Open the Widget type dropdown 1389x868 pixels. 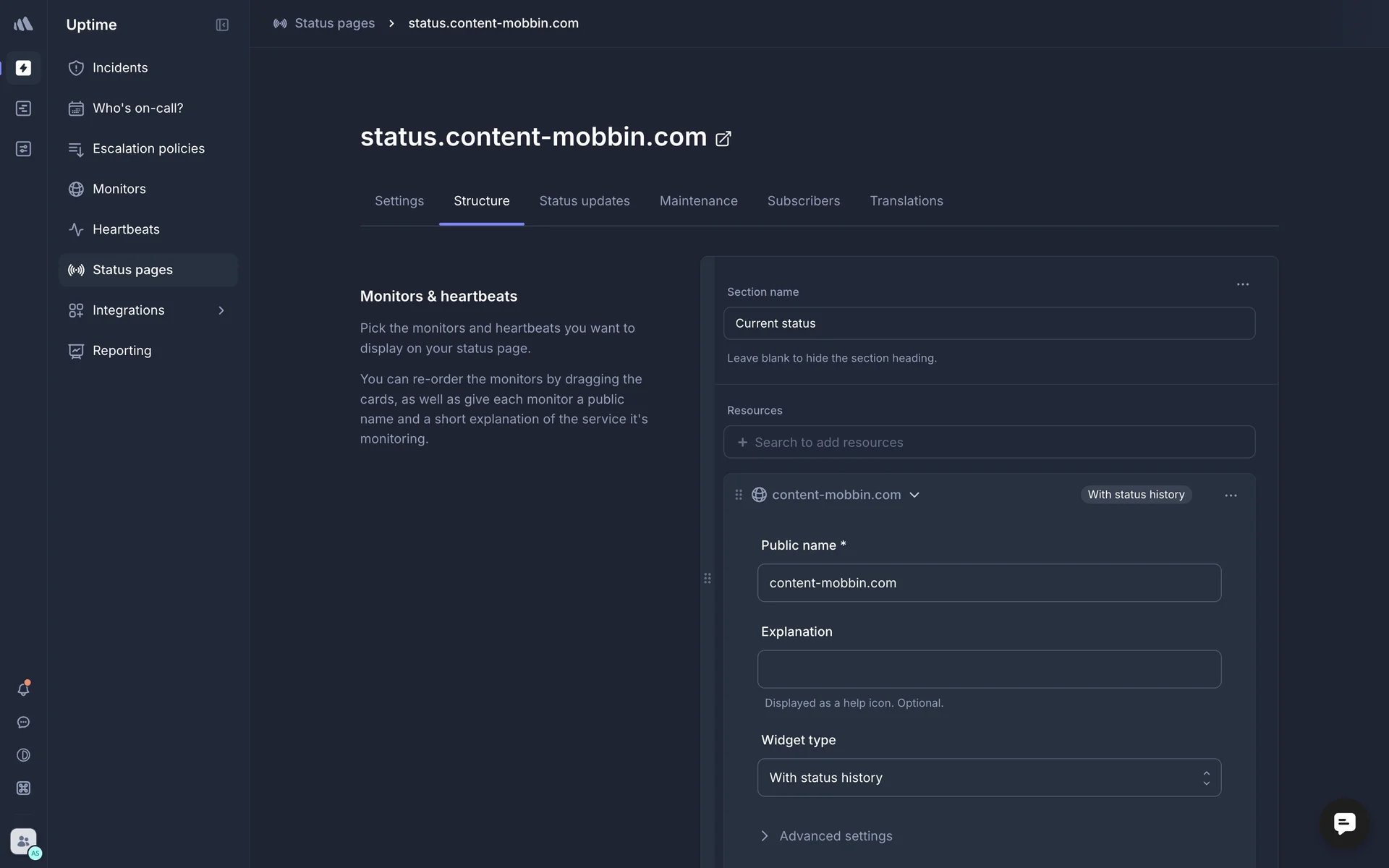point(988,778)
